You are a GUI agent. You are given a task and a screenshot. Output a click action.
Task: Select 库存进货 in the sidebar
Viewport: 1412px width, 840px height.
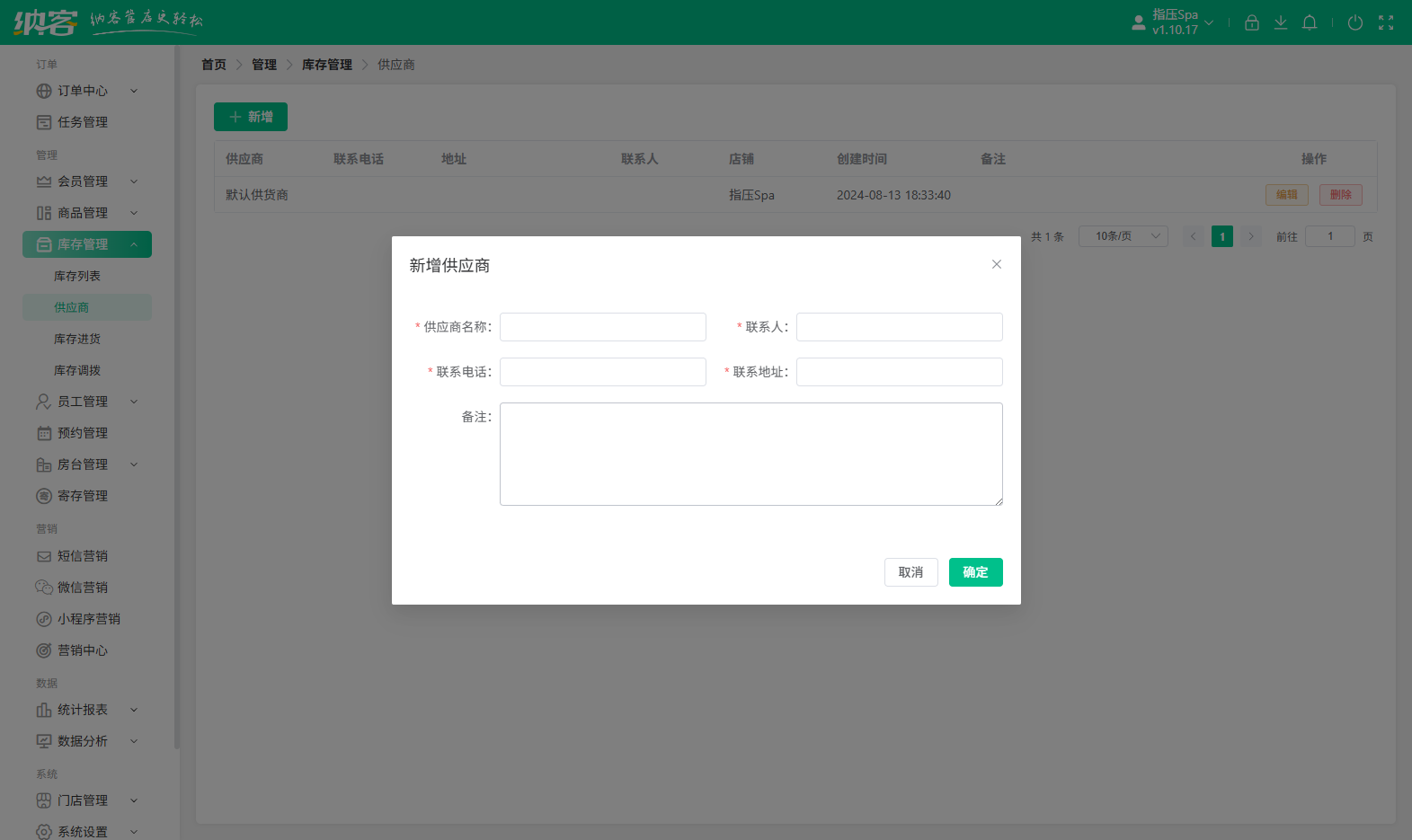coord(77,339)
